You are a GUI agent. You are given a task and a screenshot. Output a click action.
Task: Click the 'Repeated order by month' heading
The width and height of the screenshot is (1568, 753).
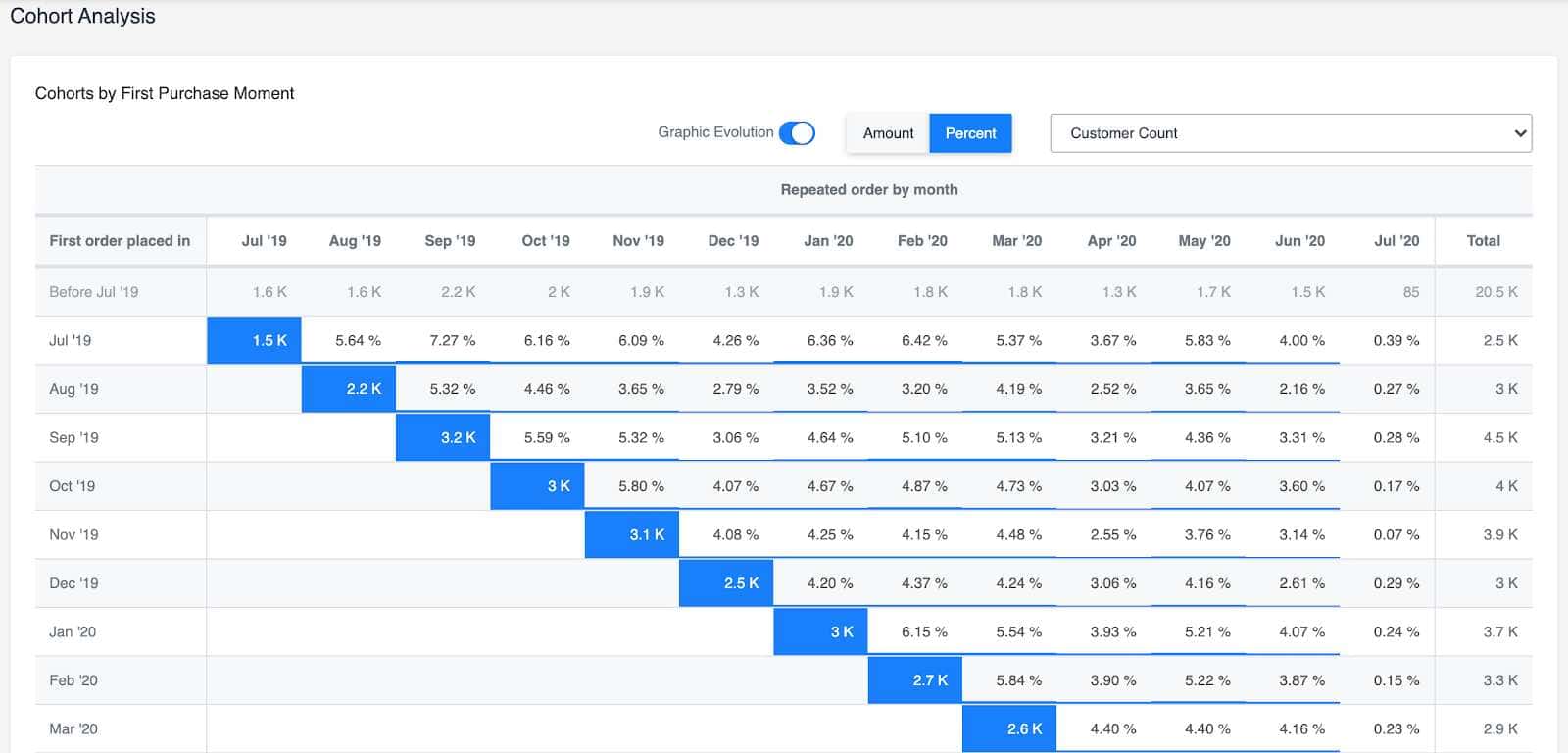pyautogui.click(x=869, y=190)
